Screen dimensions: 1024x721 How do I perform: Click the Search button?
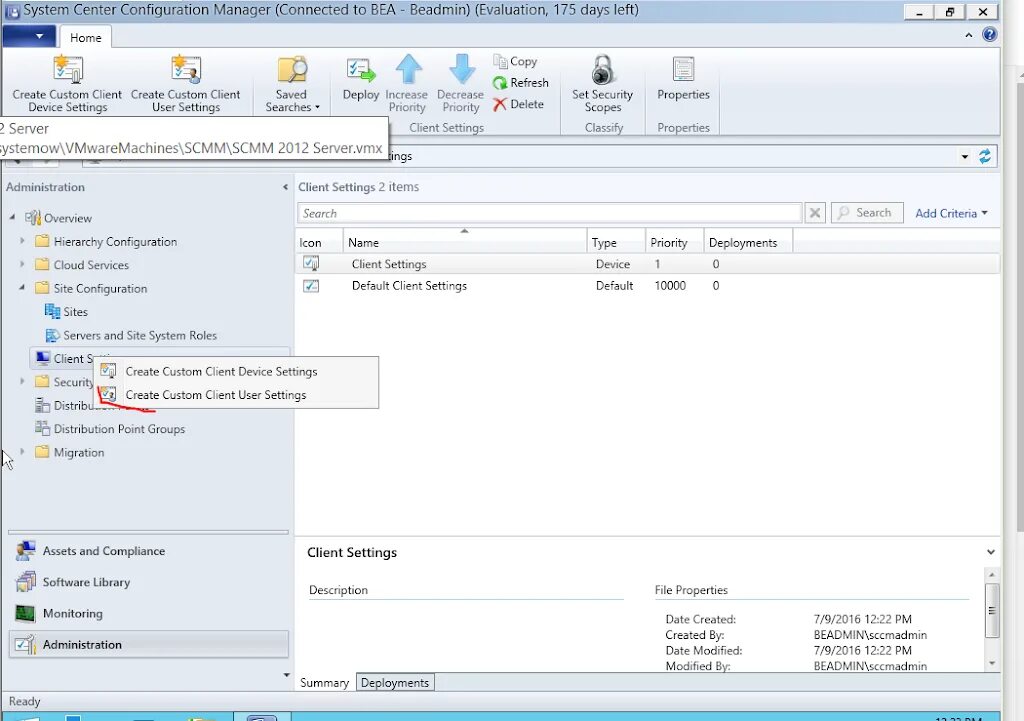[x=867, y=213]
